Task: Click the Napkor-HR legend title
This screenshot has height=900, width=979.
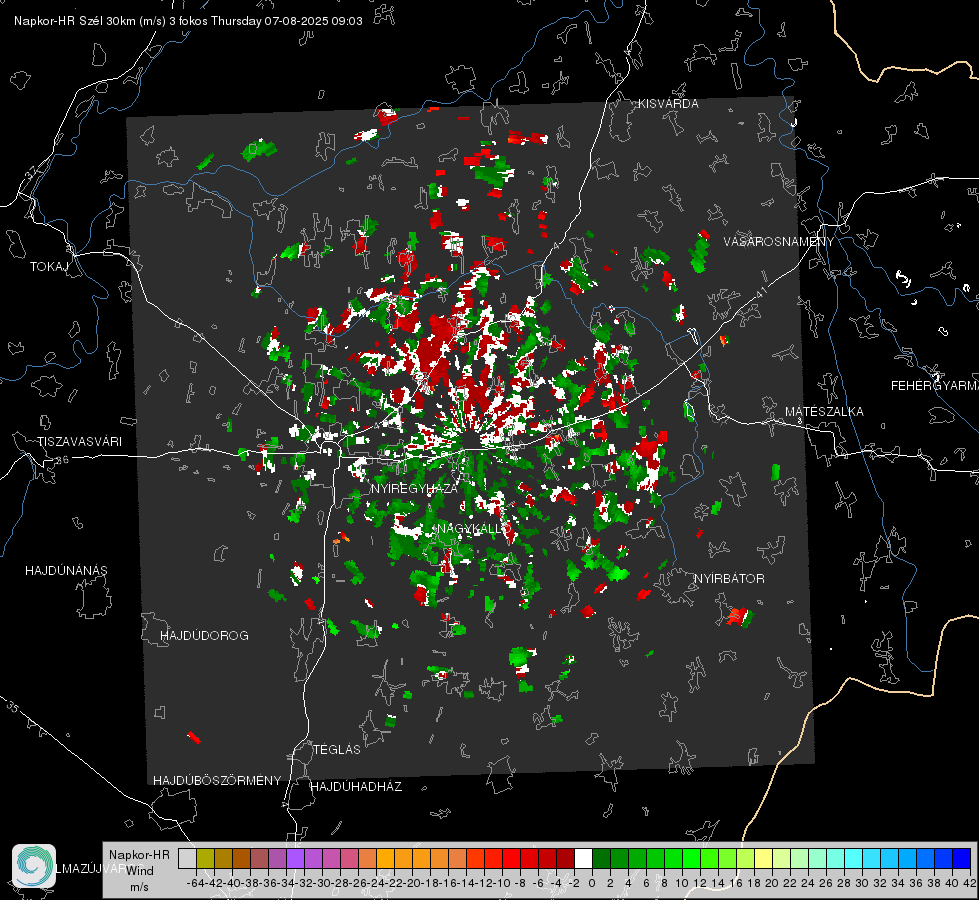Action: coord(139,855)
